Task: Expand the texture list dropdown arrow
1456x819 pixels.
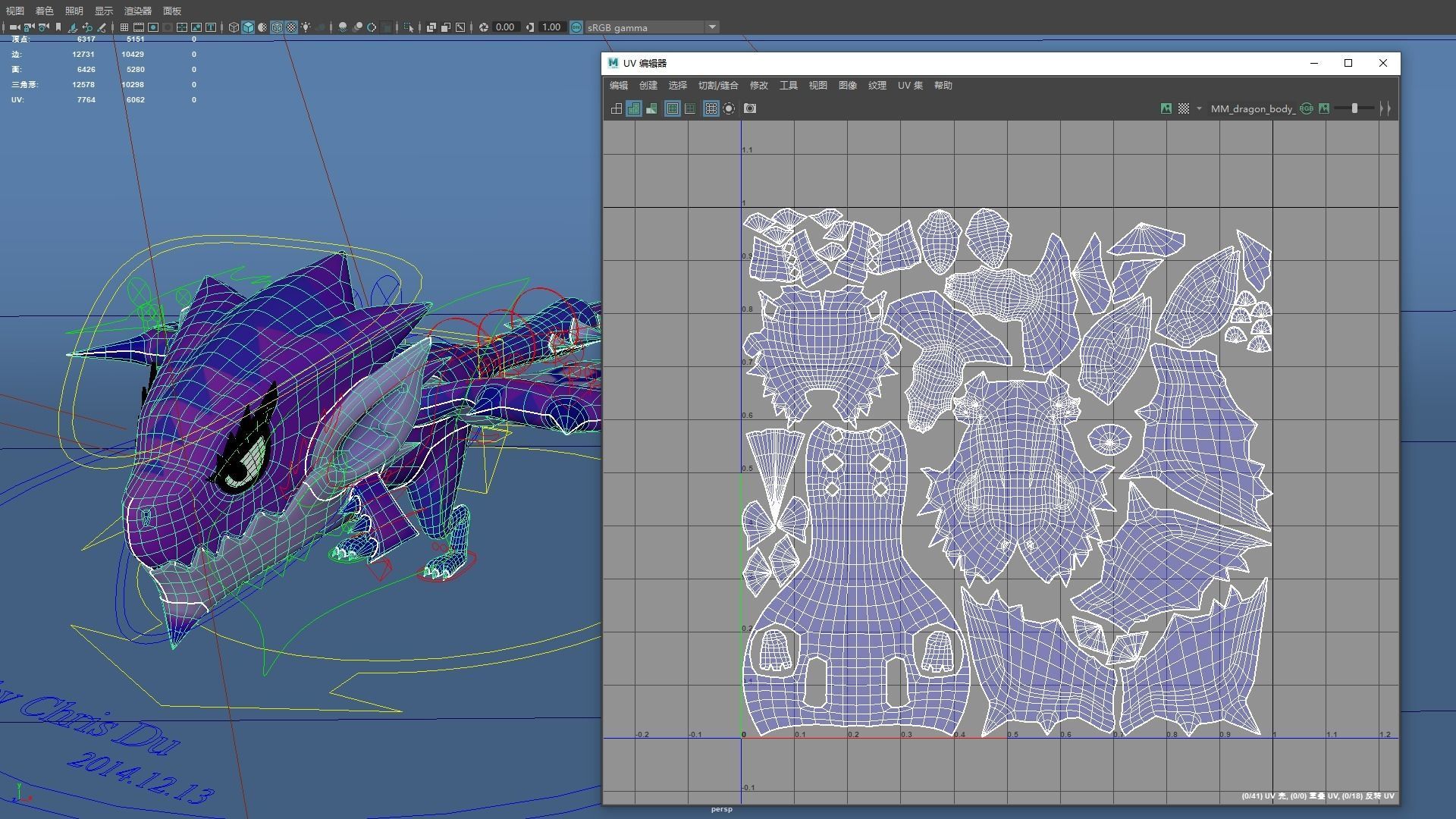Action: (x=1199, y=108)
